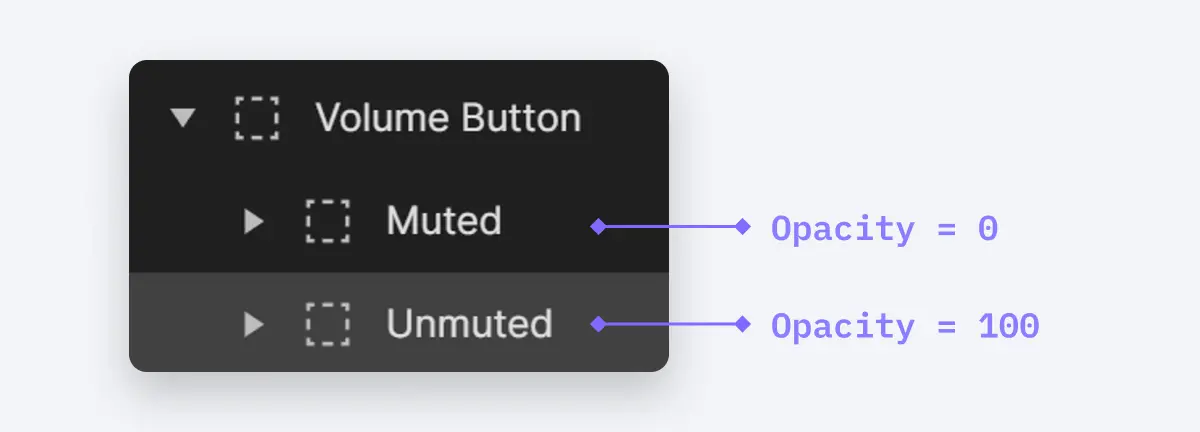
Task: Click the 0 value in the Muted annotation
Action: 987,229
